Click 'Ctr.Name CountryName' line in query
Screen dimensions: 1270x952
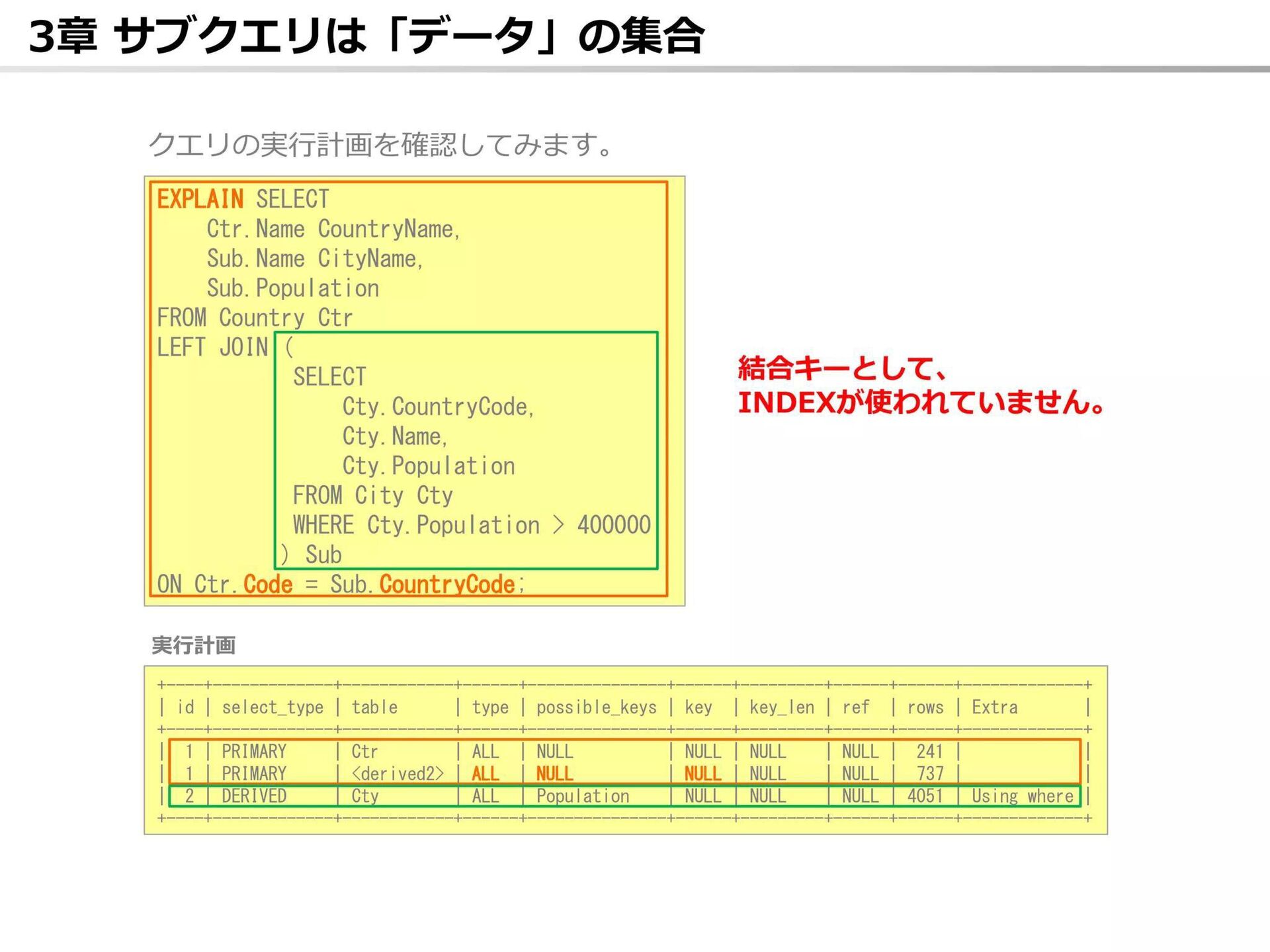333,229
